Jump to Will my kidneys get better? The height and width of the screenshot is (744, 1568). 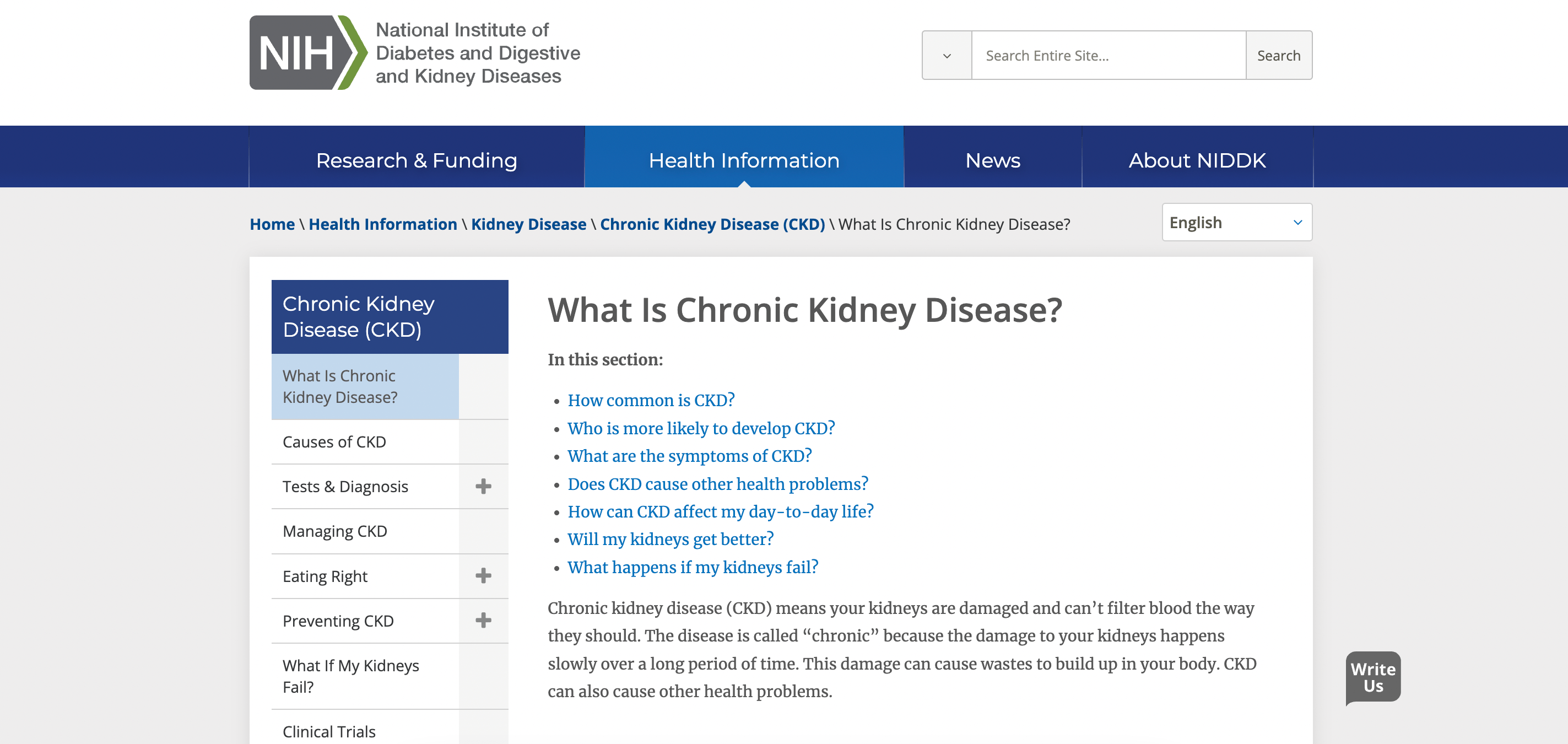tap(670, 539)
